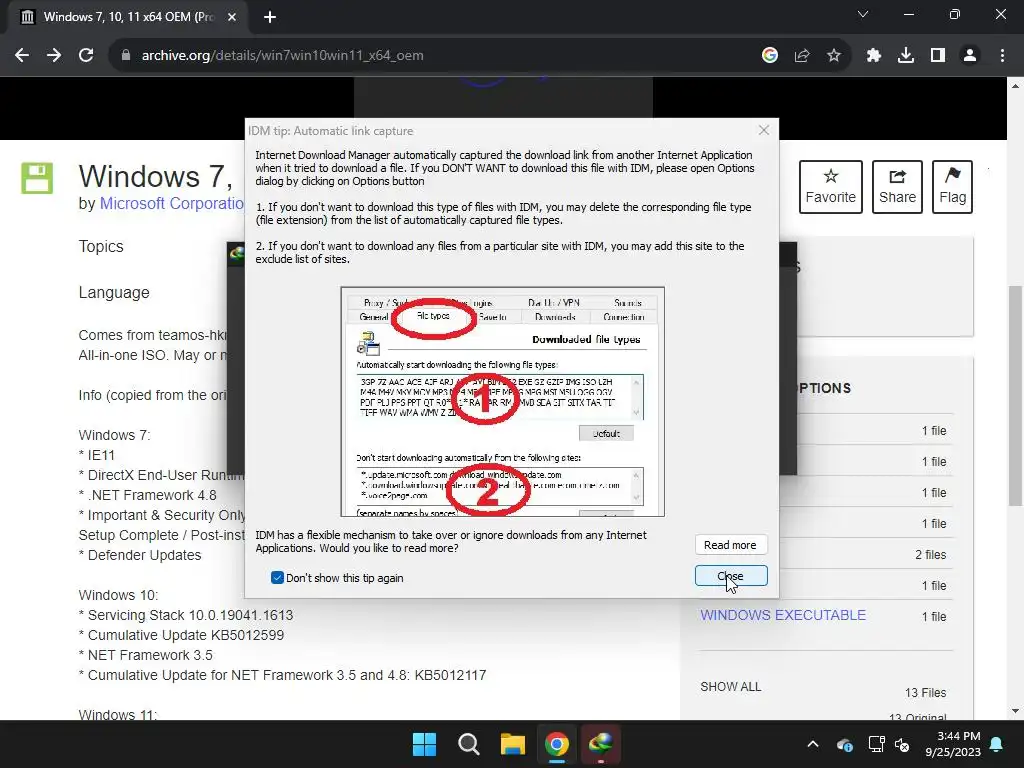The width and height of the screenshot is (1024, 768).
Task: Click scrollbar down arrow
Action: pyautogui.click(x=1015, y=711)
